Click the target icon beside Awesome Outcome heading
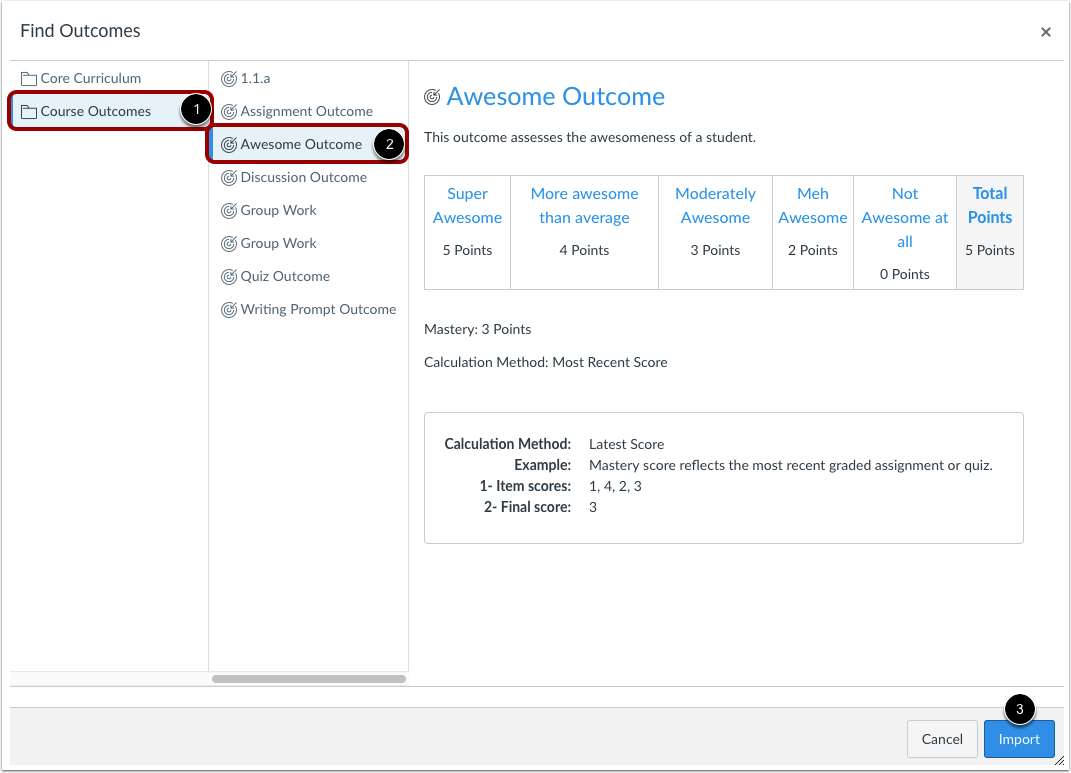 coord(432,97)
